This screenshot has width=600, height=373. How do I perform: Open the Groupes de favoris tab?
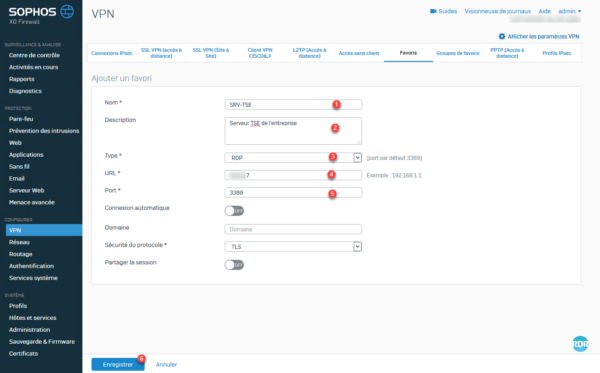(x=458, y=53)
